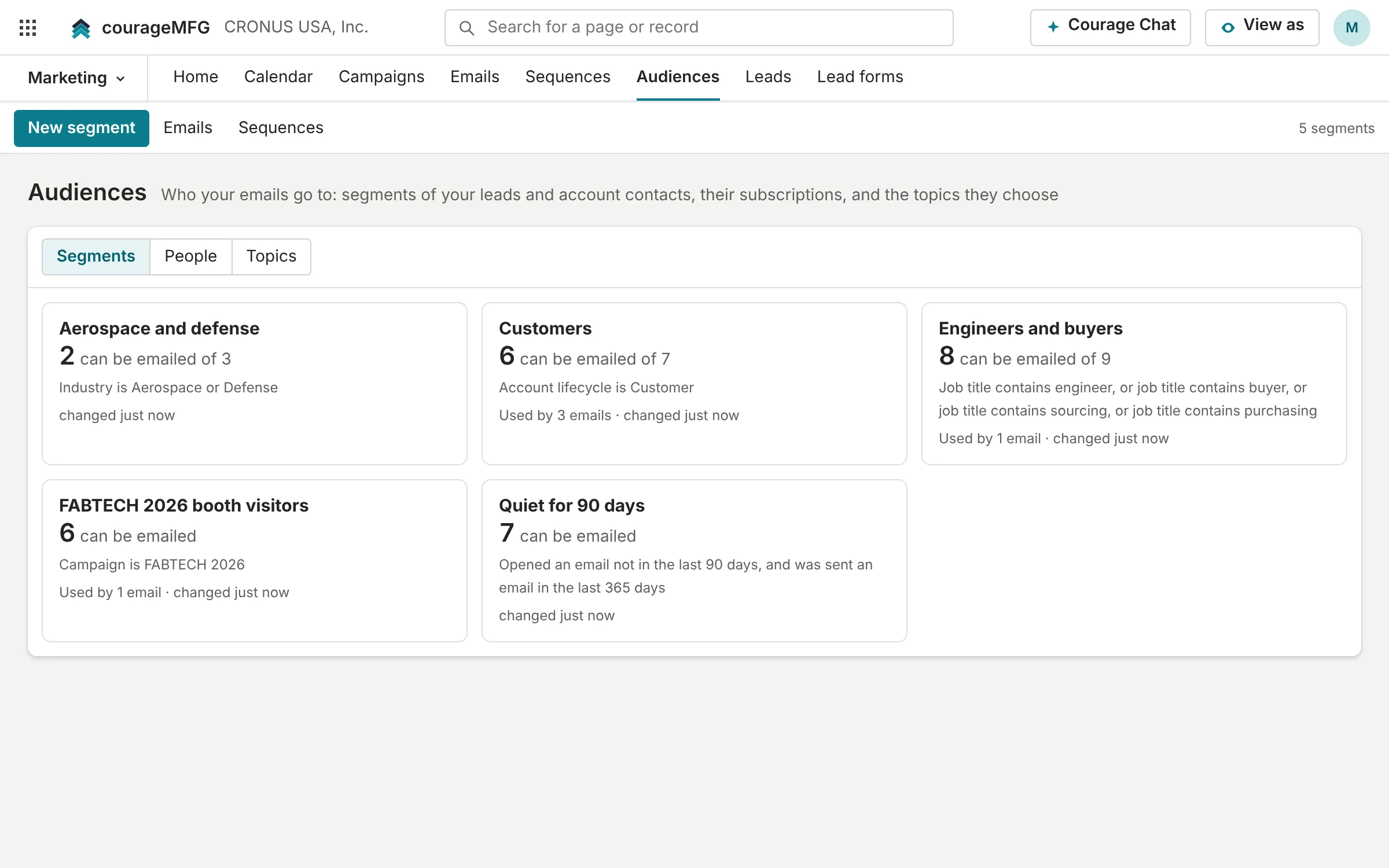Open Sequences in the top navigation
1389x868 pixels.
click(x=568, y=76)
